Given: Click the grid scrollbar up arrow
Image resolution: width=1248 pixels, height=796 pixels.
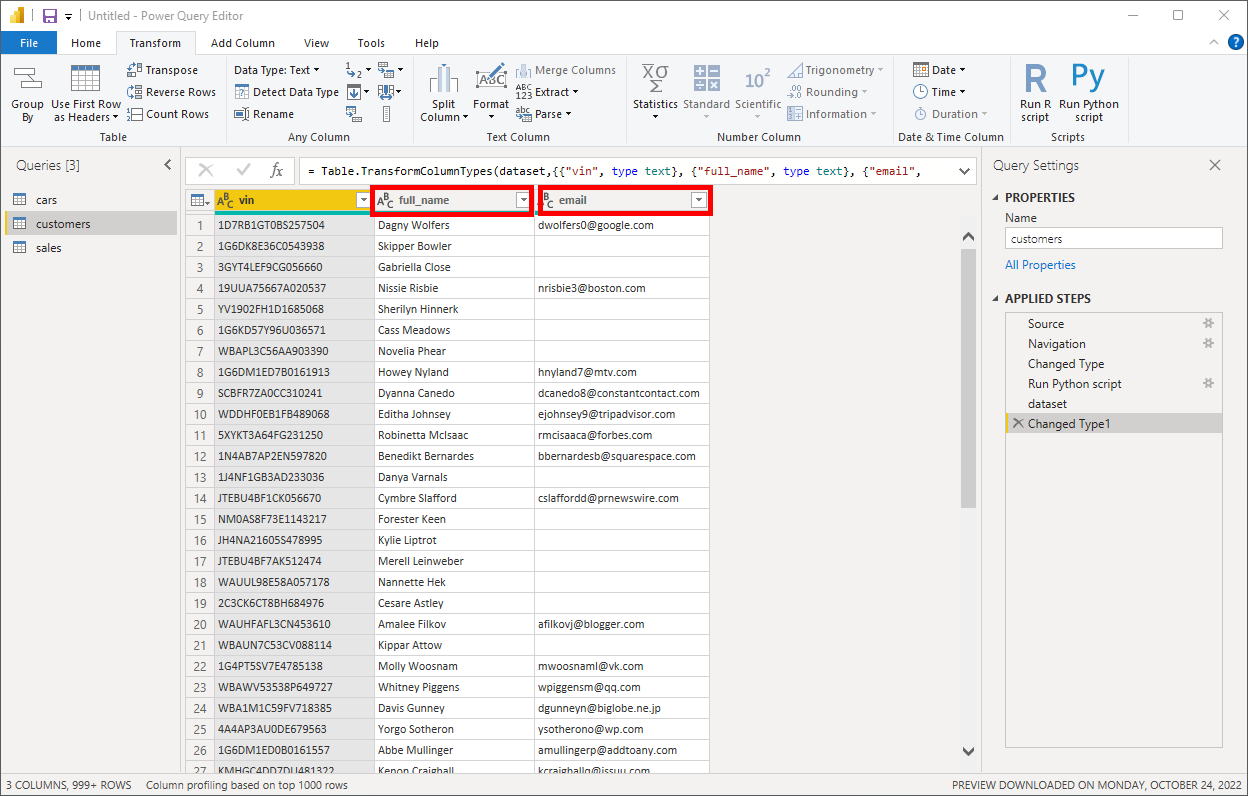Looking at the screenshot, I should tap(967, 237).
